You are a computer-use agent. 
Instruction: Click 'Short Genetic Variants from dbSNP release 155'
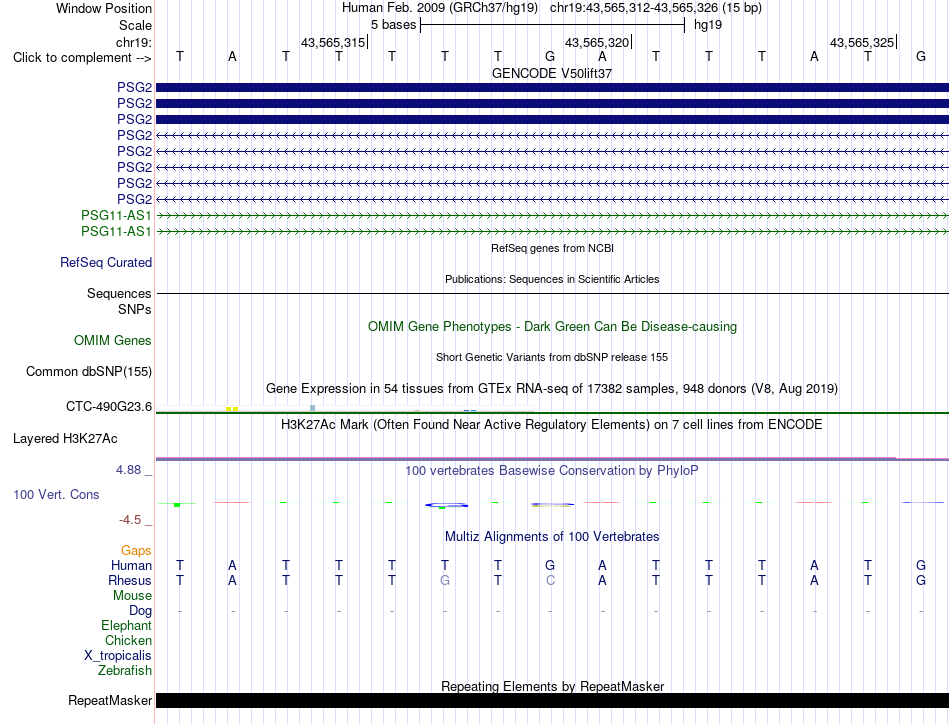click(552, 357)
